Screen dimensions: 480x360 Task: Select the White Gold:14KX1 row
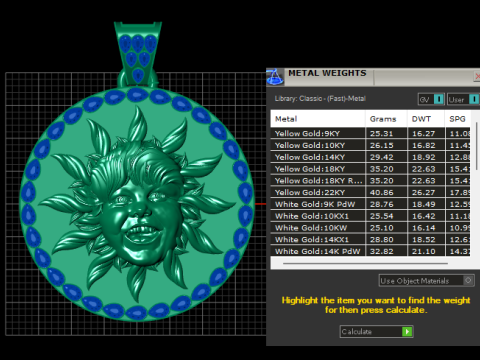tap(370, 240)
